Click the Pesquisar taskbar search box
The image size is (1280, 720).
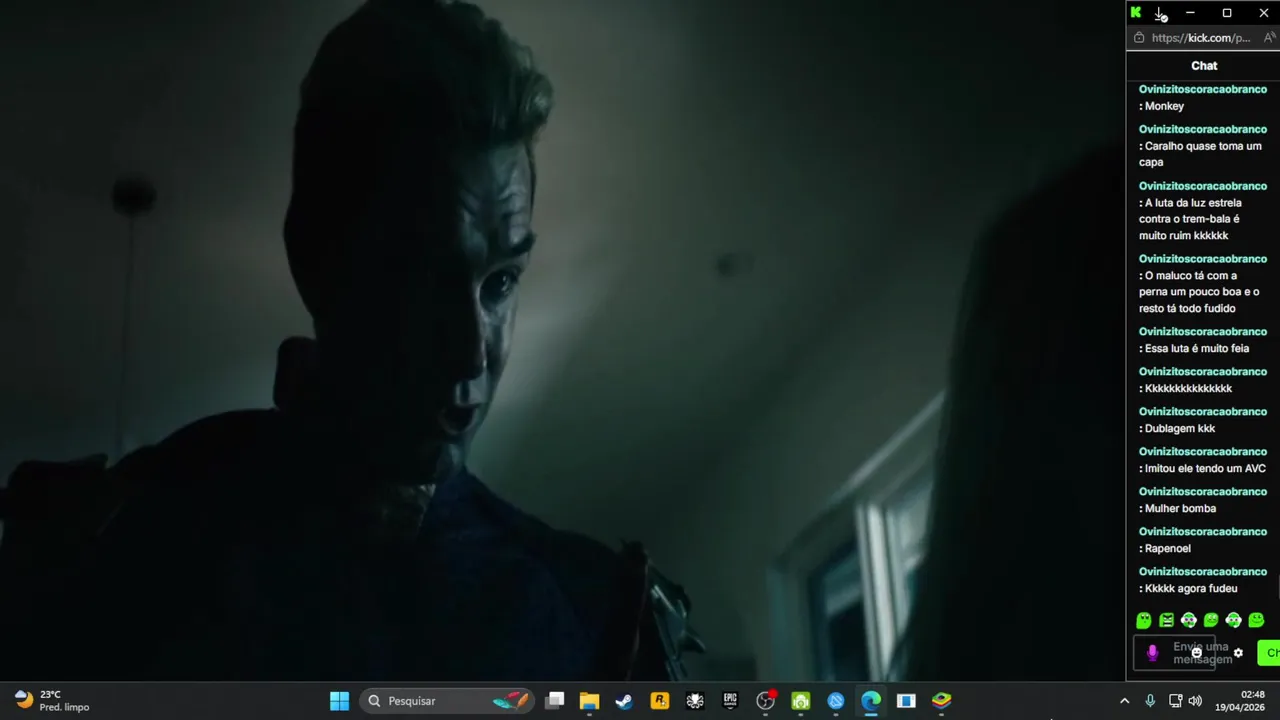[x=446, y=701]
